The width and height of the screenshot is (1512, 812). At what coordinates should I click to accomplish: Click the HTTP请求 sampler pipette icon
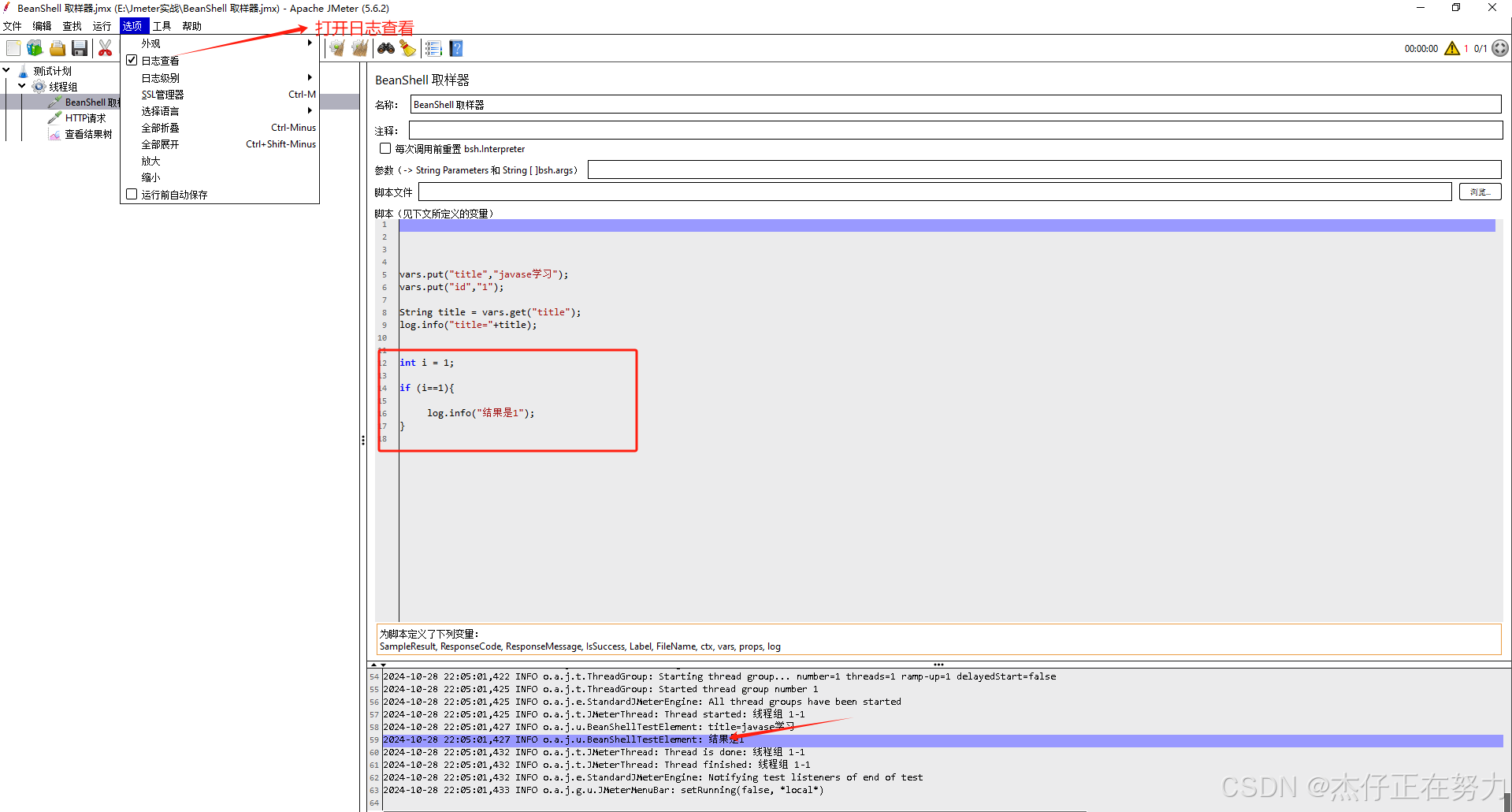(x=54, y=118)
